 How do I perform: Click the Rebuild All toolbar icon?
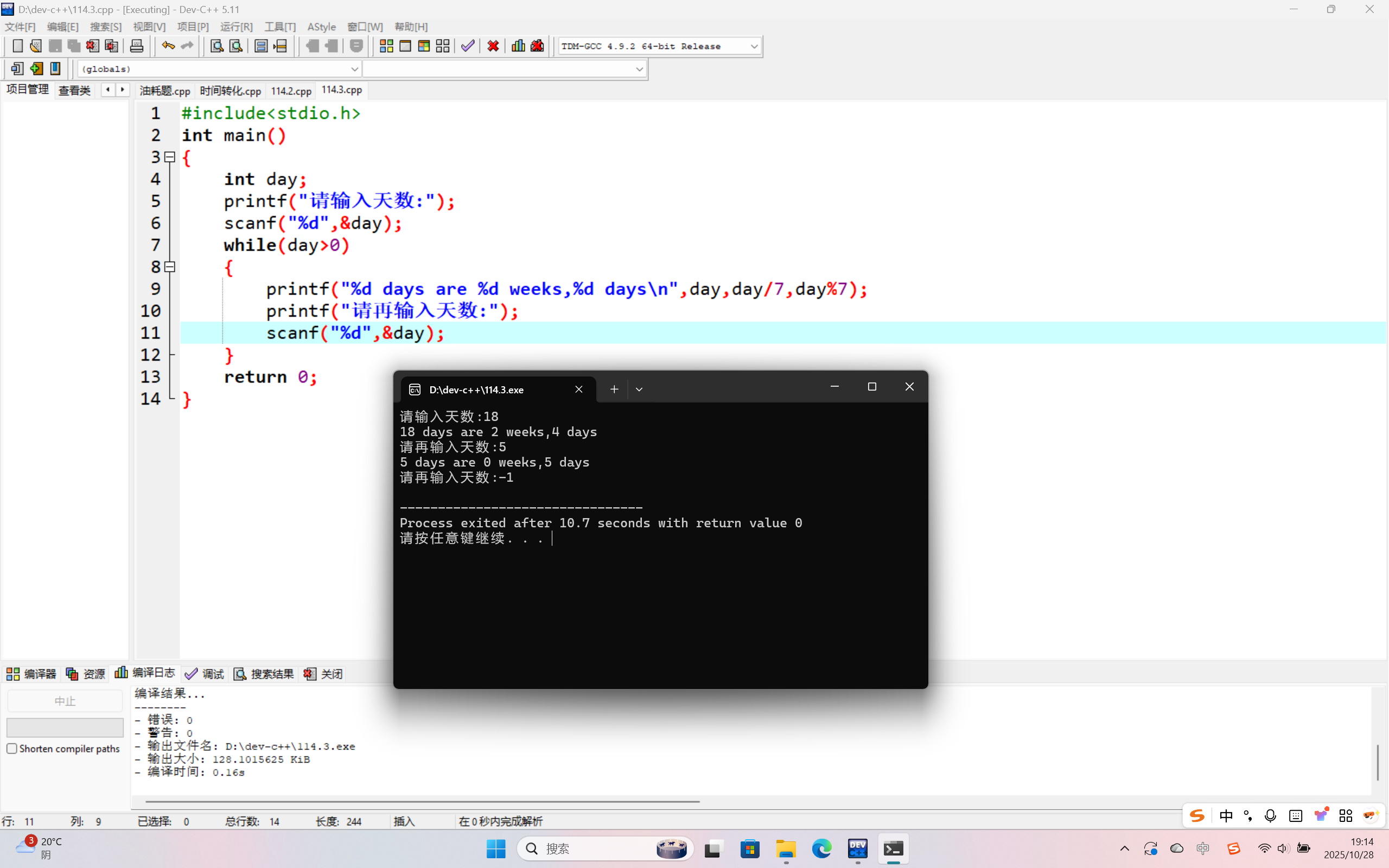pyautogui.click(x=443, y=46)
